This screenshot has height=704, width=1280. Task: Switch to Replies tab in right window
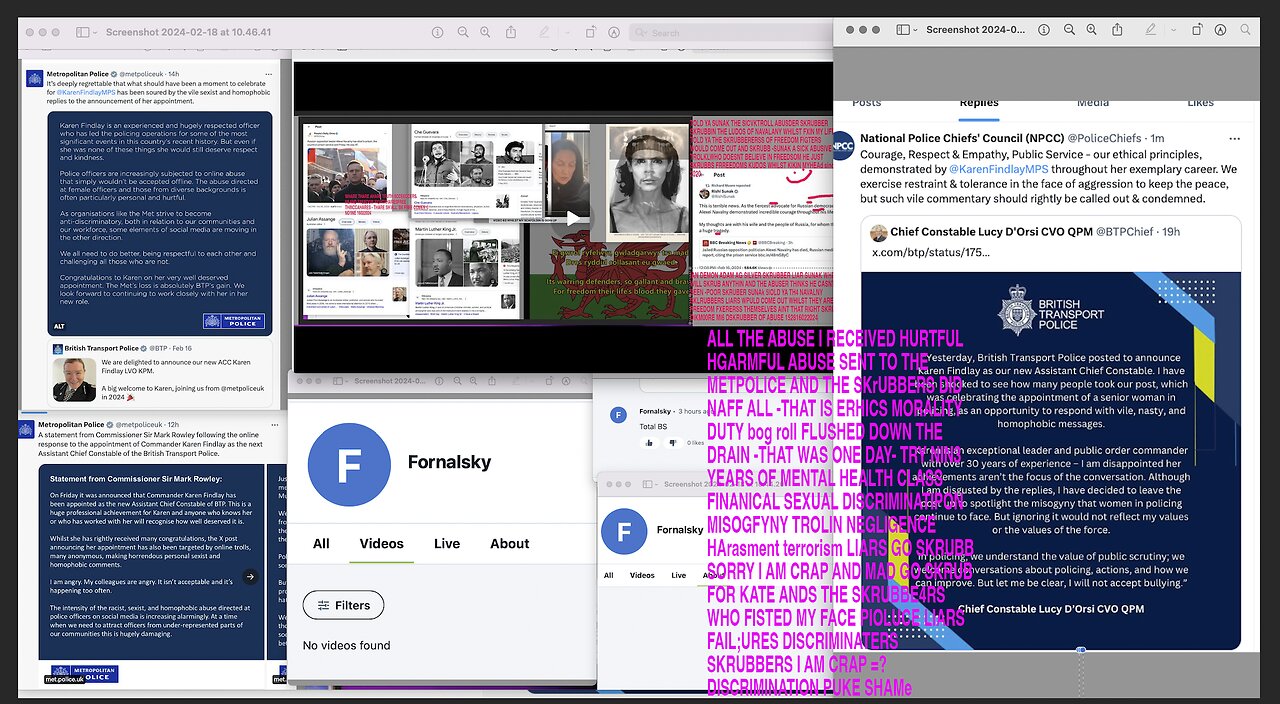(x=979, y=102)
